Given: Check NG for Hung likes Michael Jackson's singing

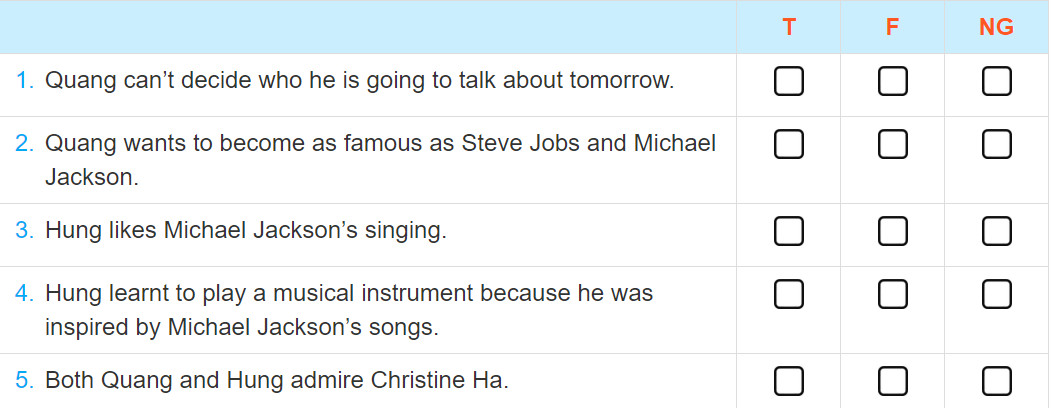Looking at the screenshot, I should [996, 232].
